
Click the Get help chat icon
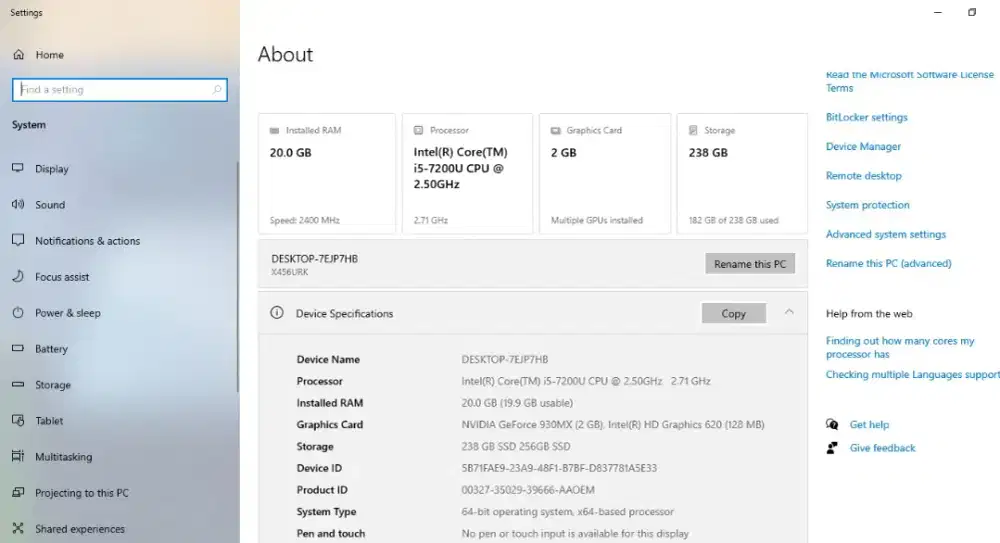coord(832,424)
